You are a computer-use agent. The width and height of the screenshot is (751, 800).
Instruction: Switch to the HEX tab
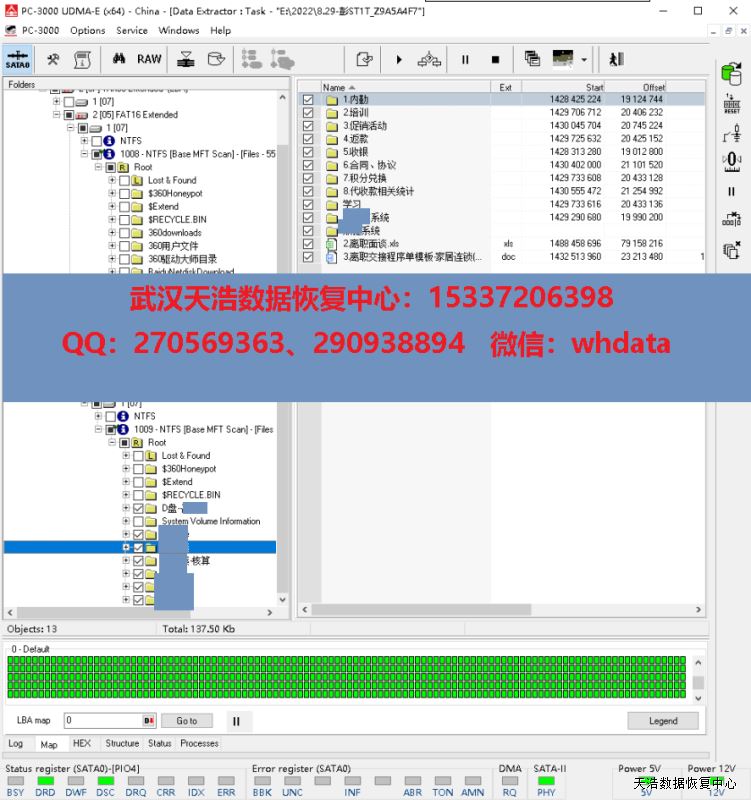pyautogui.click(x=81, y=744)
